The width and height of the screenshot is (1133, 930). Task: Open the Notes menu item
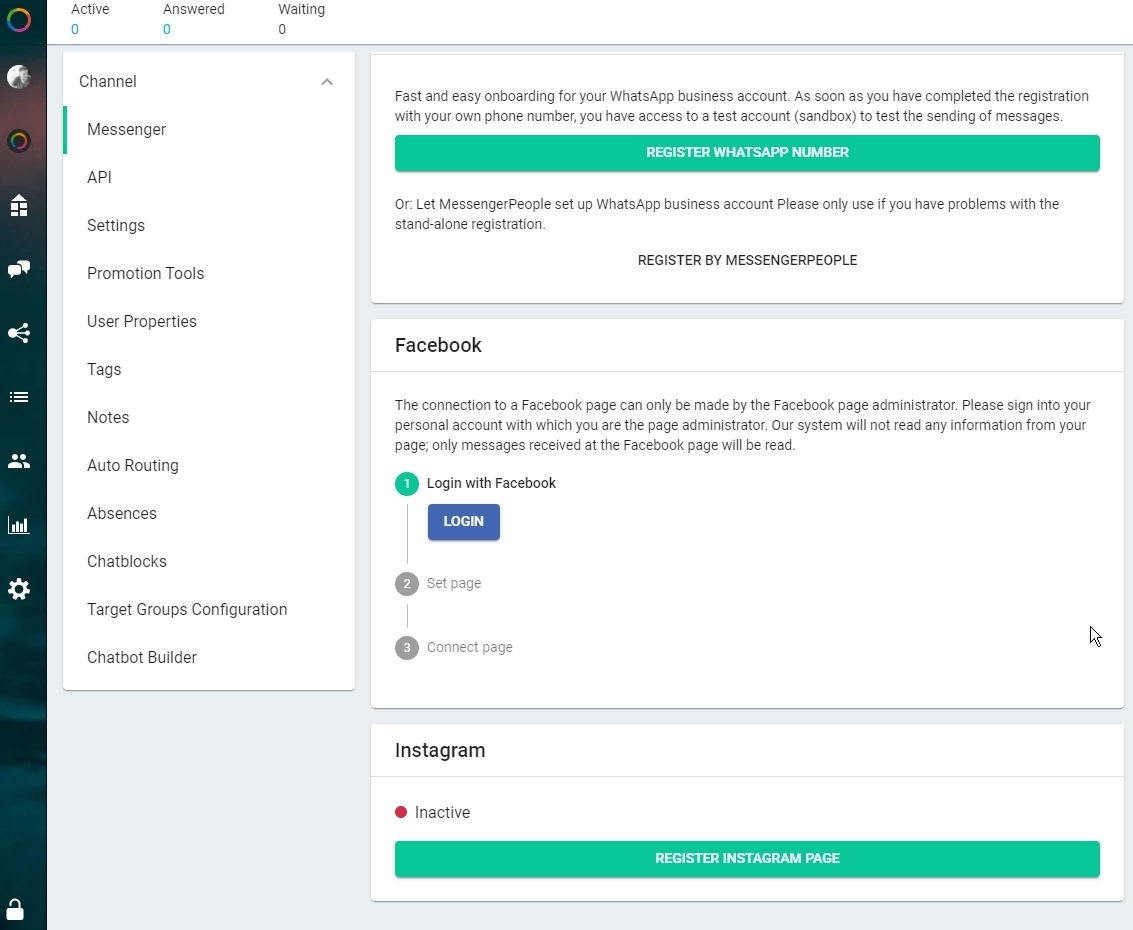209,418
